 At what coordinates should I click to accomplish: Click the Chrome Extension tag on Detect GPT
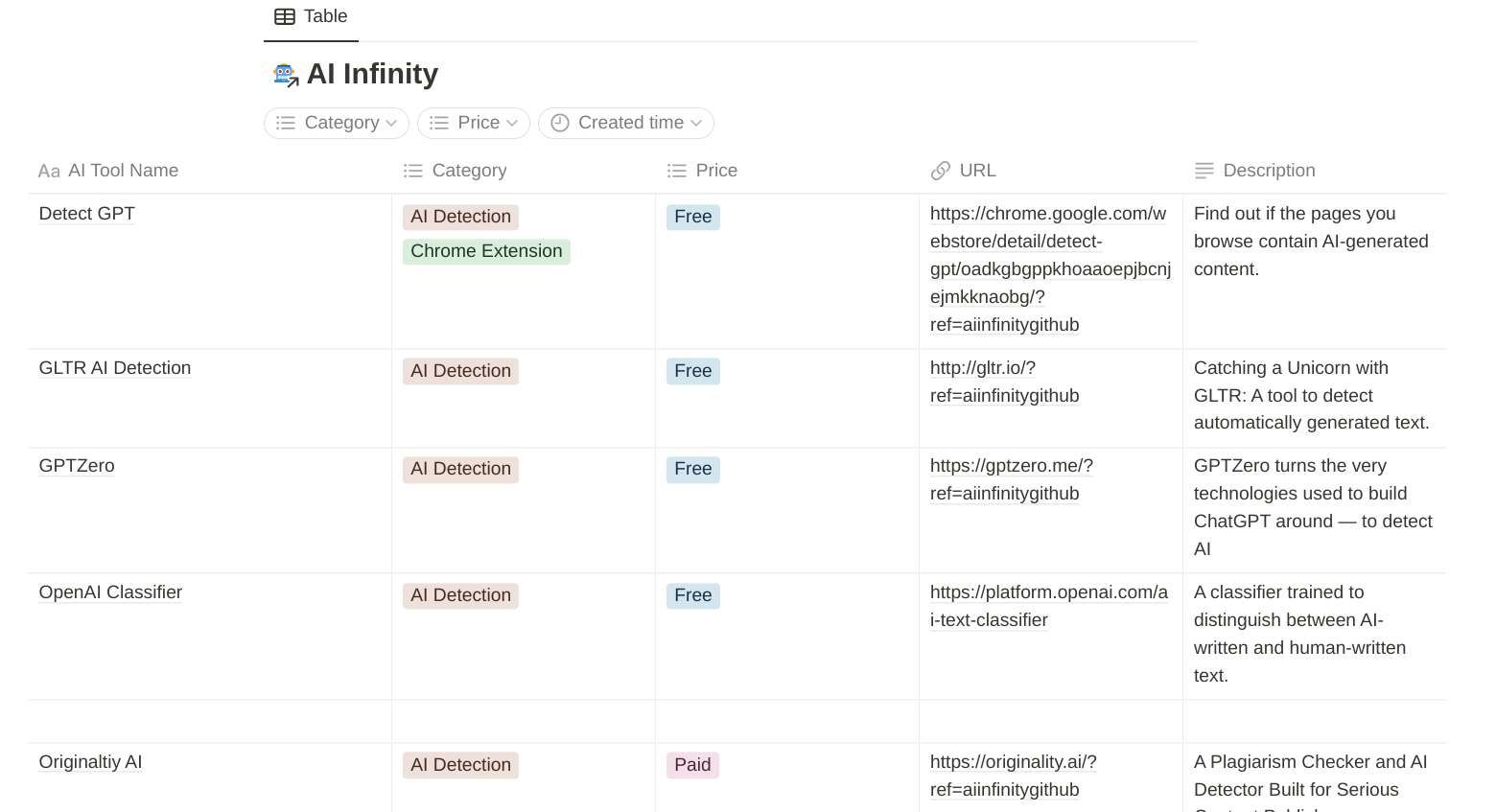486,251
